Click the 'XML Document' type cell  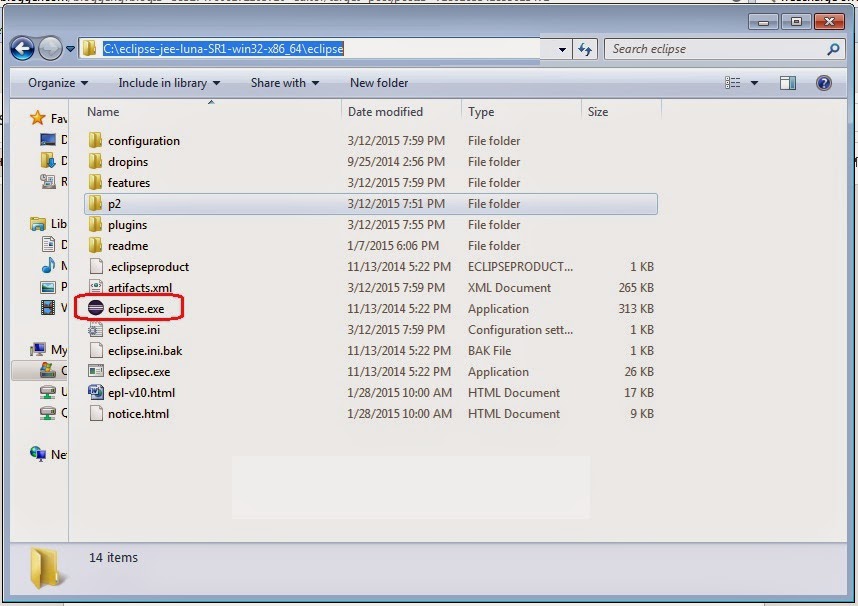click(x=509, y=288)
